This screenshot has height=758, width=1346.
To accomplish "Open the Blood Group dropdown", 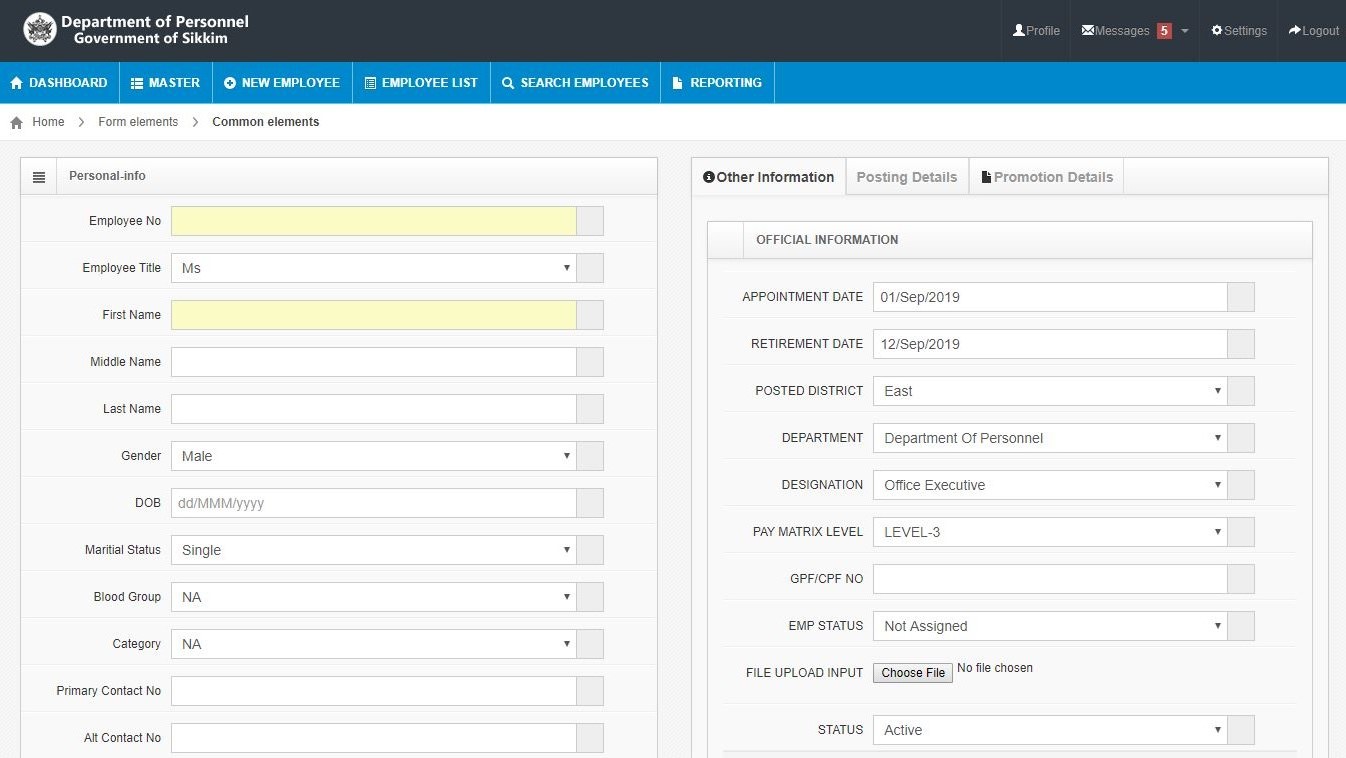I will point(374,597).
